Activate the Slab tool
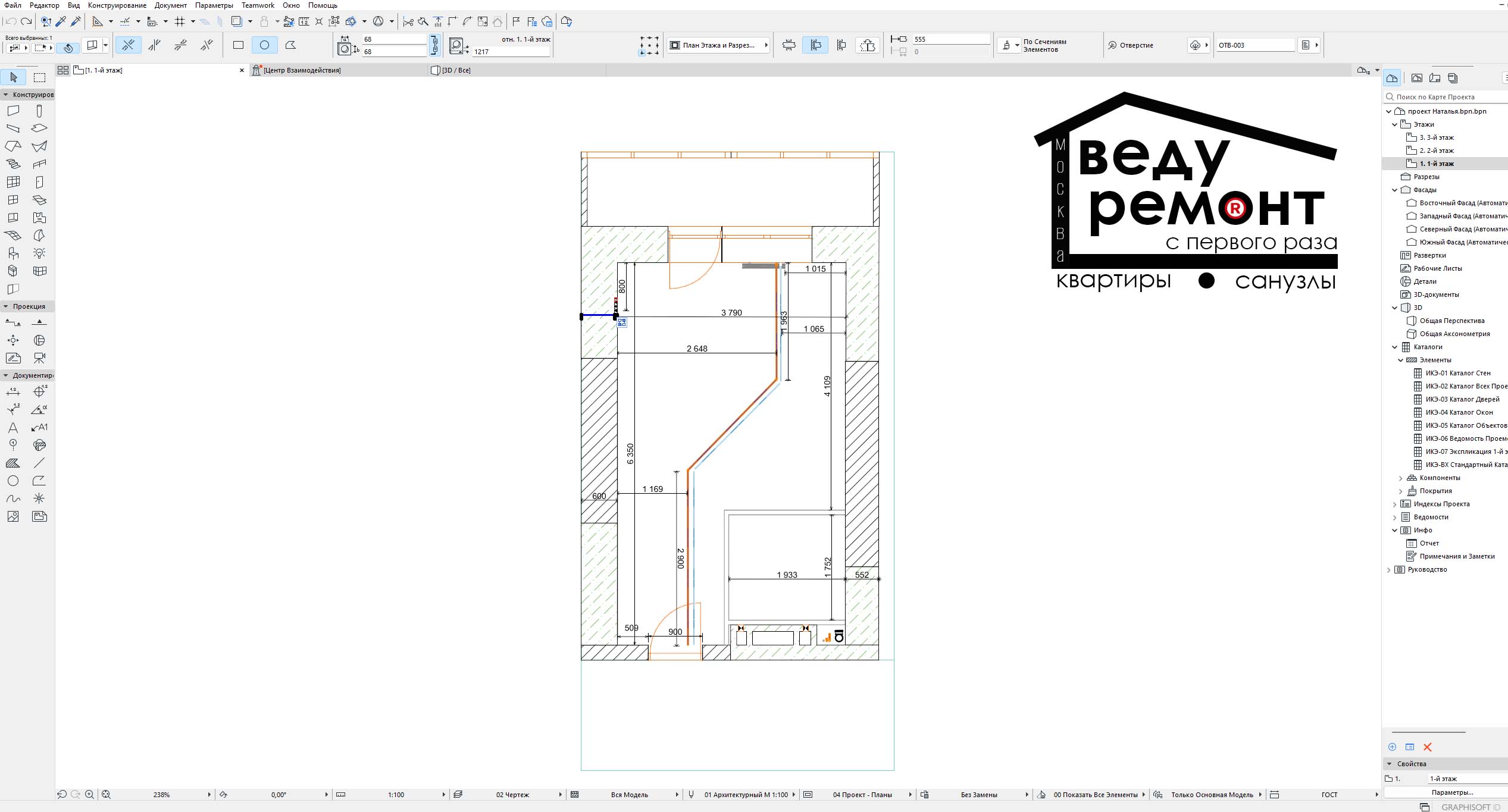 (x=39, y=128)
